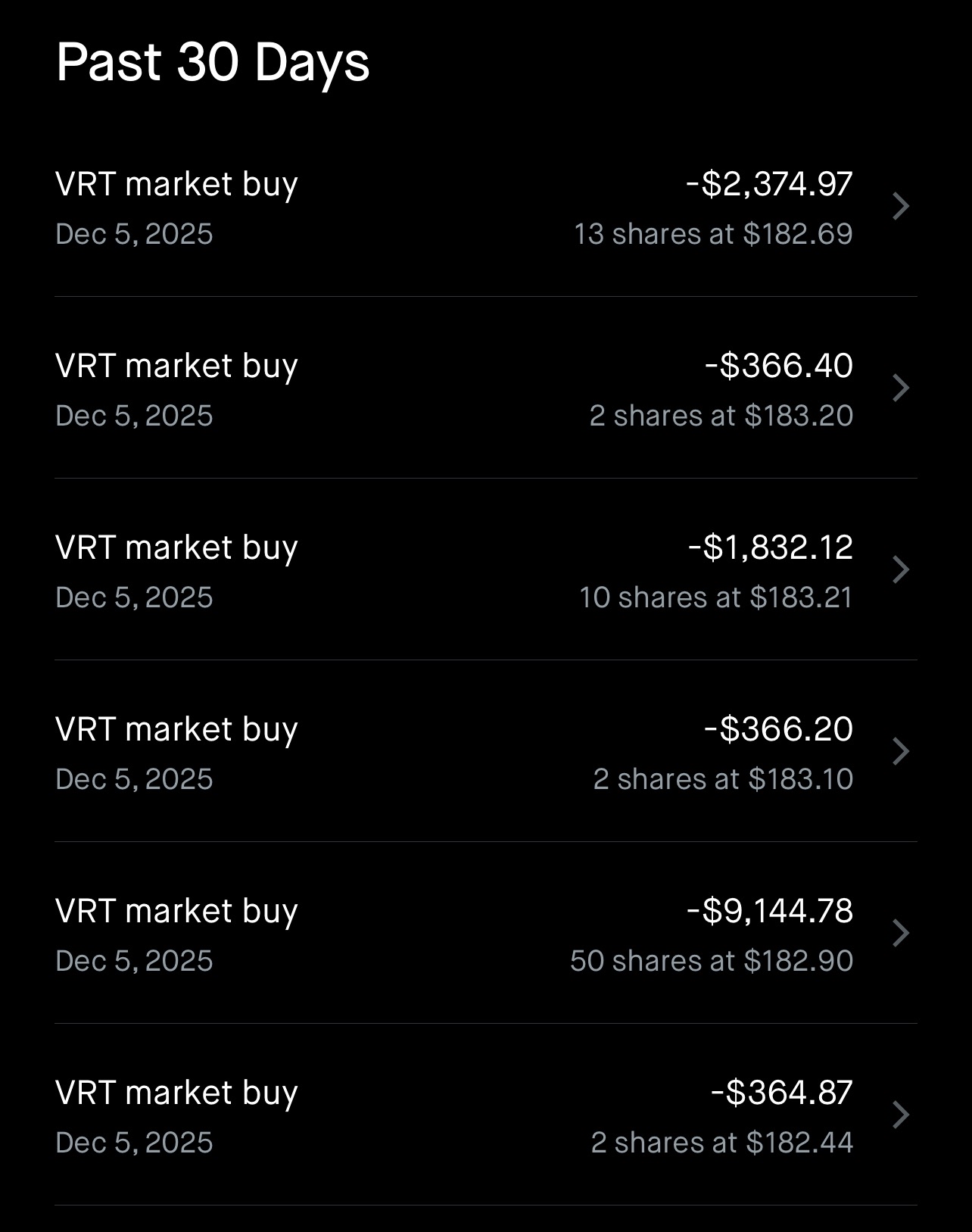972x1232 pixels.
Task: Select '10 shares at $183.21' detail text
Action: pos(716,597)
